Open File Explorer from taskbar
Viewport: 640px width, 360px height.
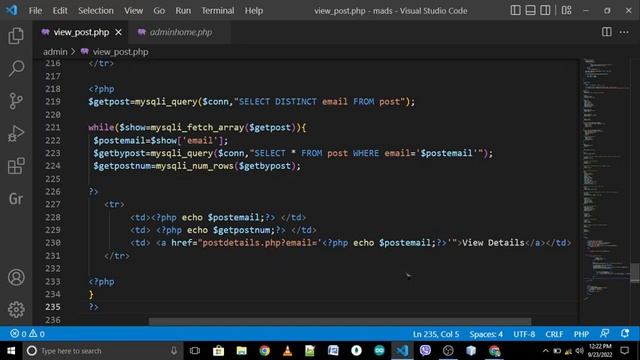coord(242,351)
